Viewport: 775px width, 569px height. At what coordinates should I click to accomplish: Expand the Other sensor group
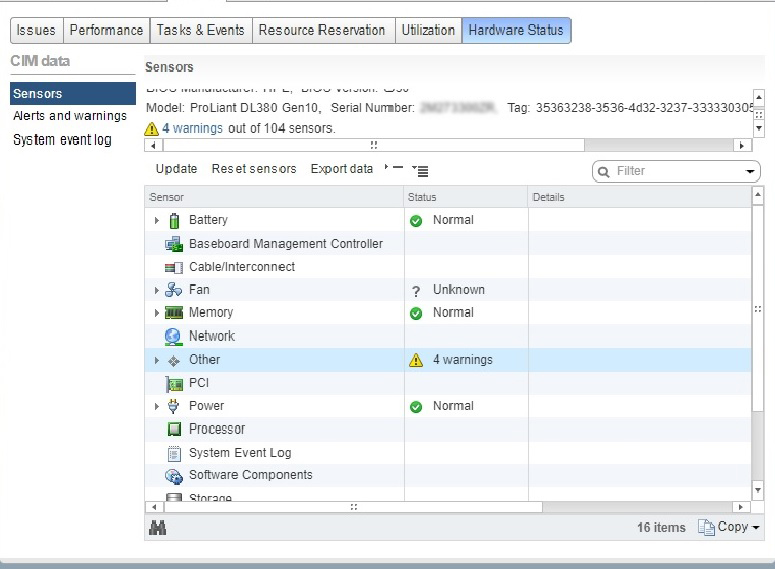click(x=156, y=360)
